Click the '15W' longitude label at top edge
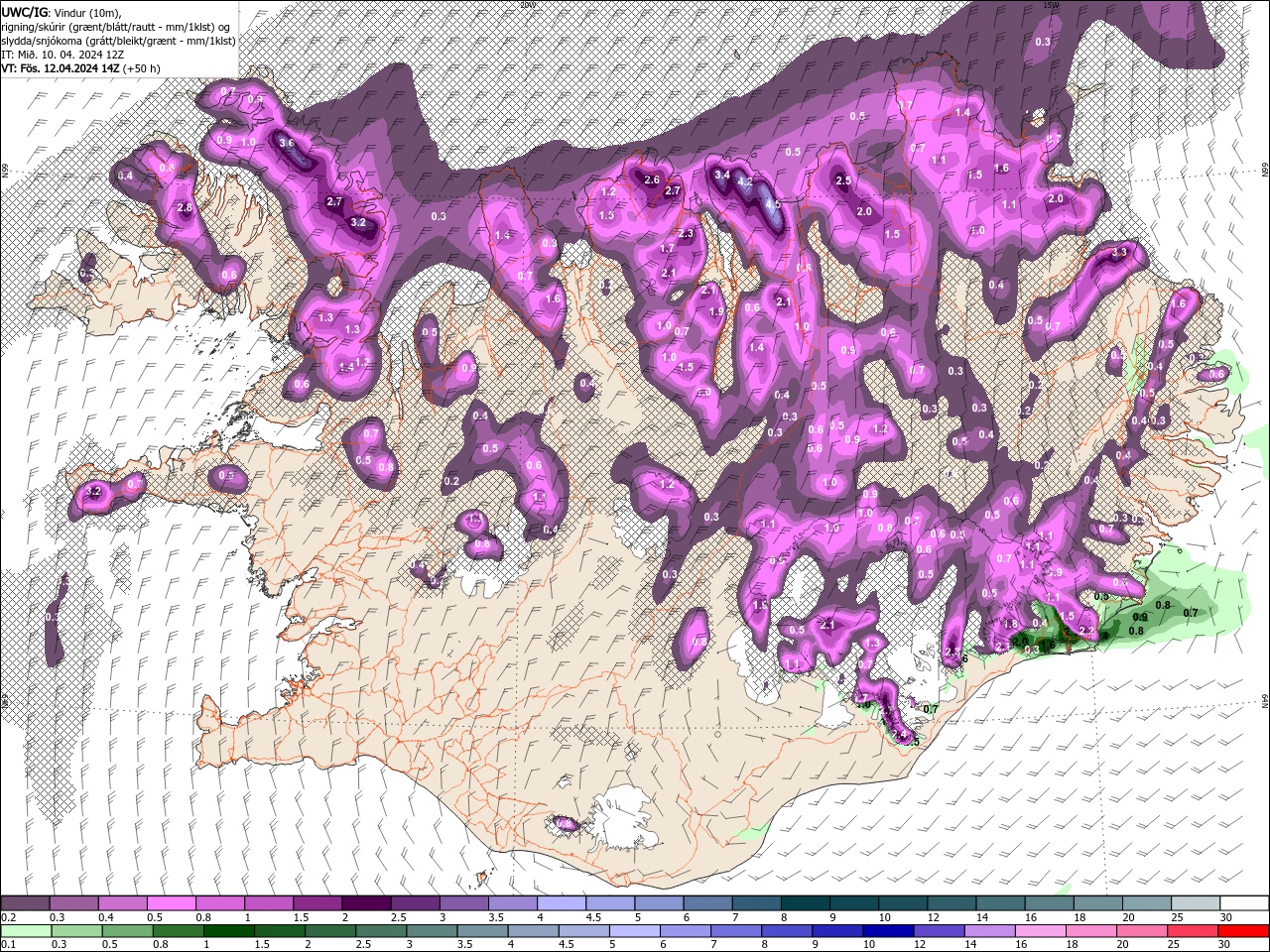This screenshot has width=1270, height=952. click(1051, 4)
